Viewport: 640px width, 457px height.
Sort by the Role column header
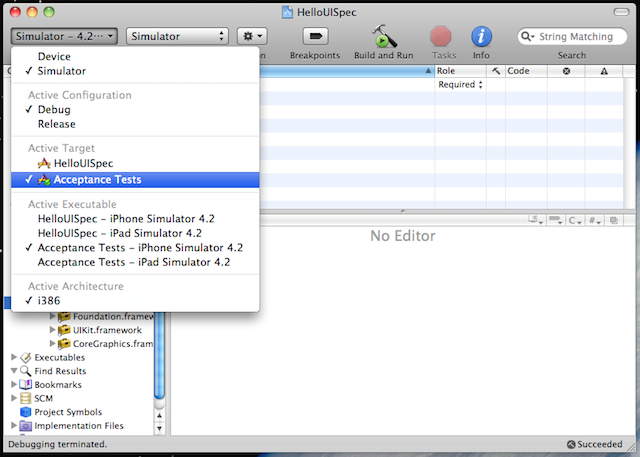click(x=460, y=71)
